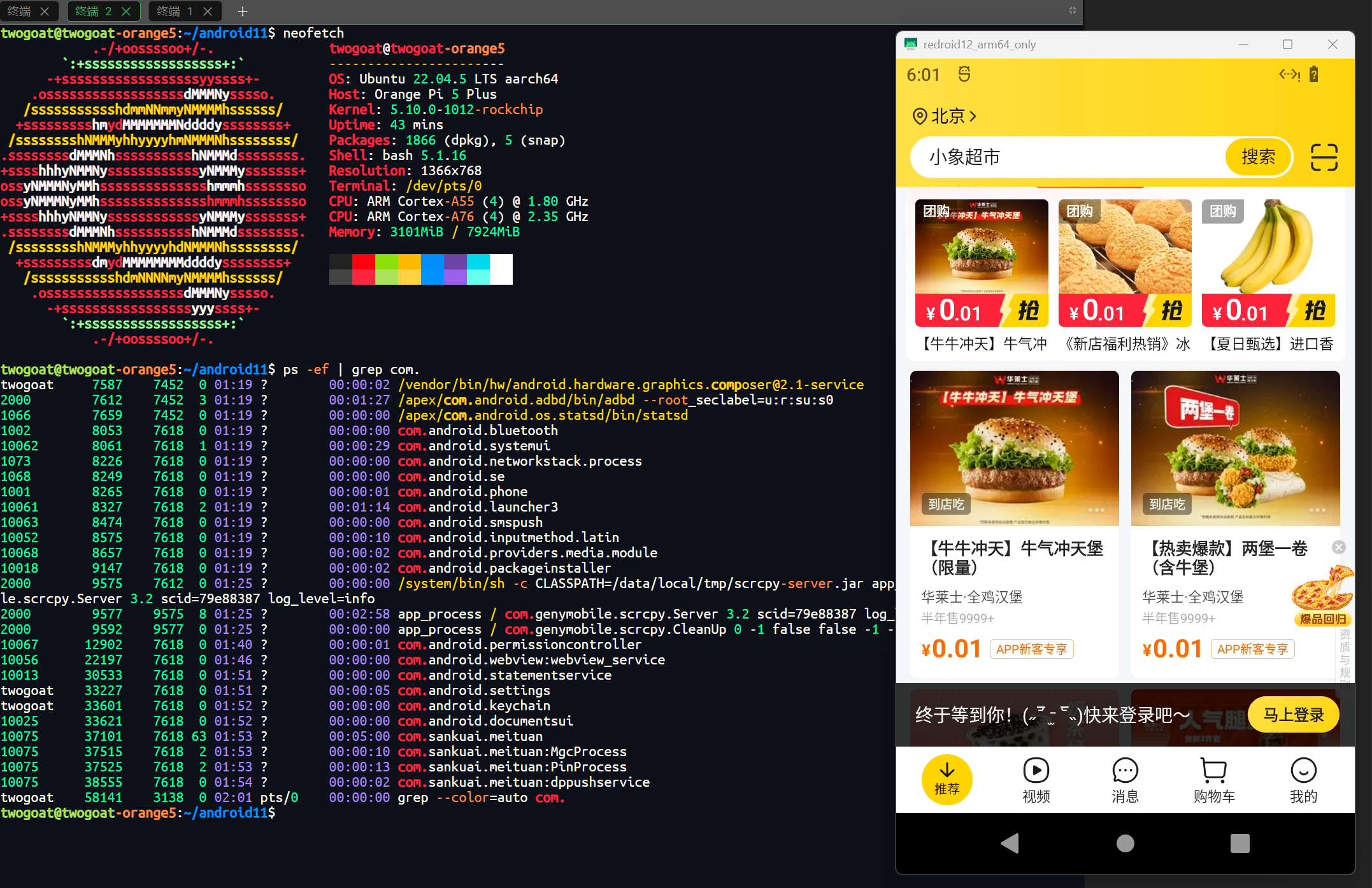Tap the Android home navigation button
Screen dimensions: 1372x888
point(1125,843)
